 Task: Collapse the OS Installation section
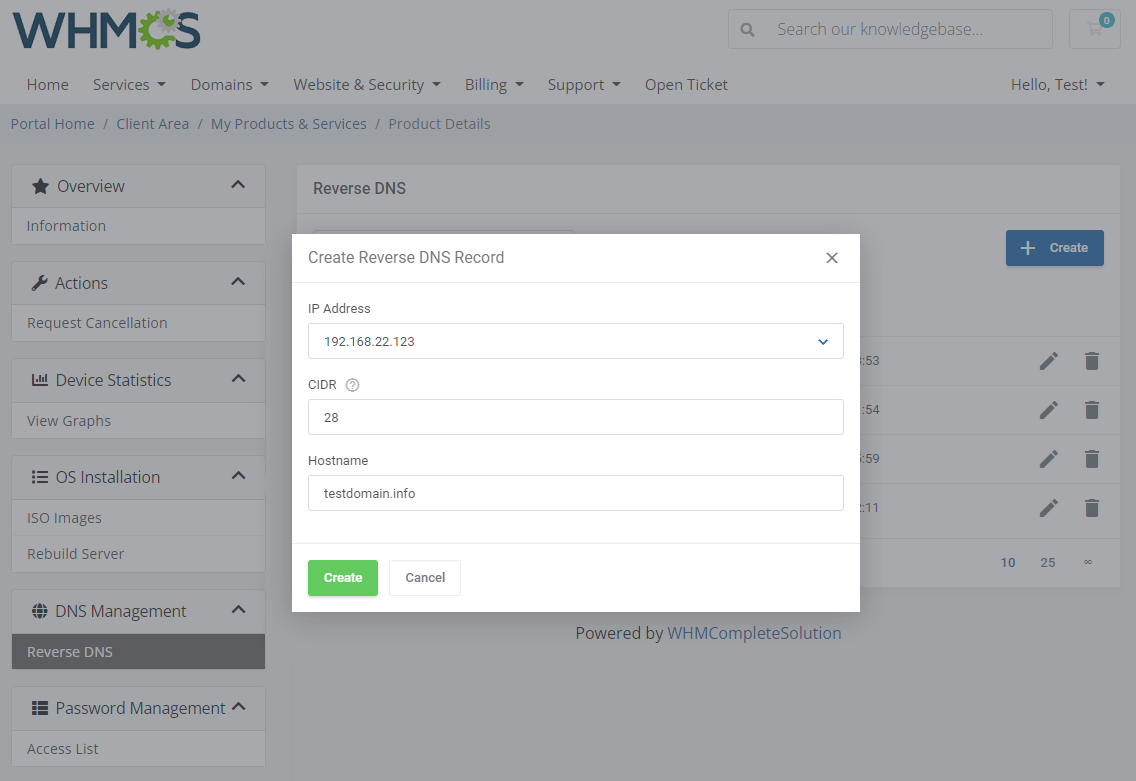pos(238,476)
